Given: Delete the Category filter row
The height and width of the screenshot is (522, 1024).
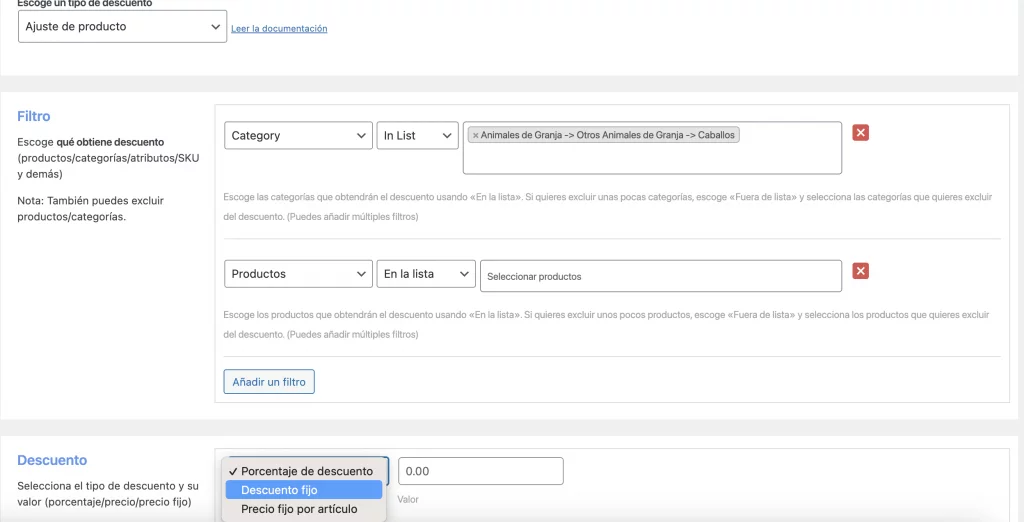Looking at the screenshot, I should click(860, 132).
